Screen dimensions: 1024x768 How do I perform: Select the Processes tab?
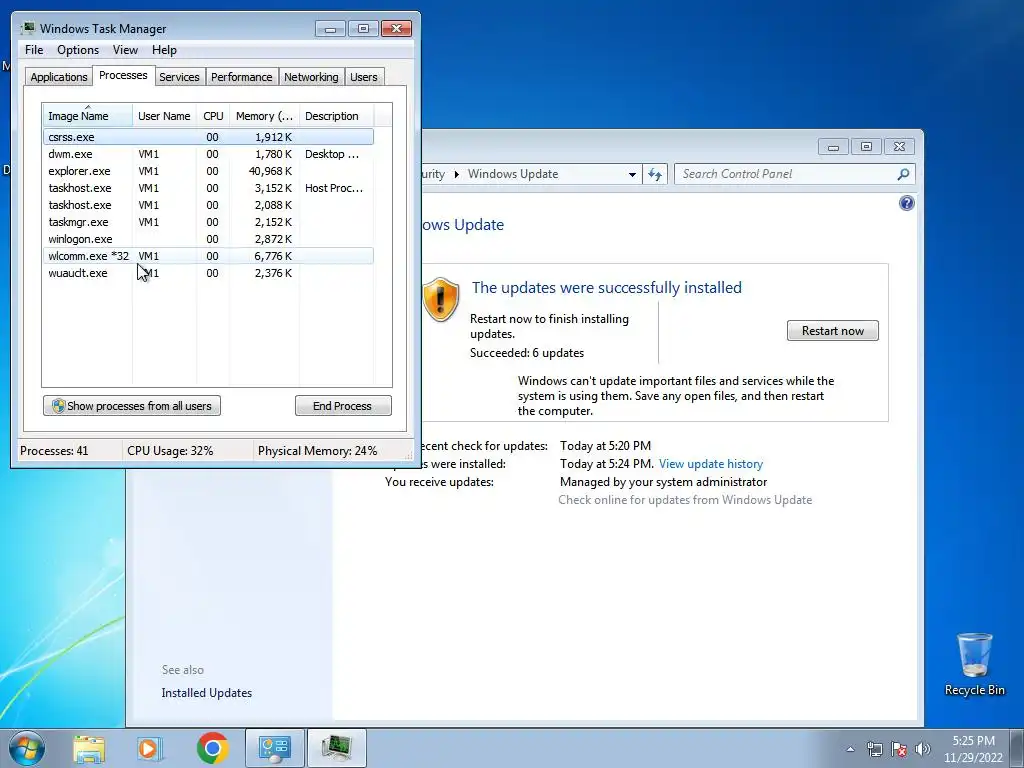coord(123,76)
